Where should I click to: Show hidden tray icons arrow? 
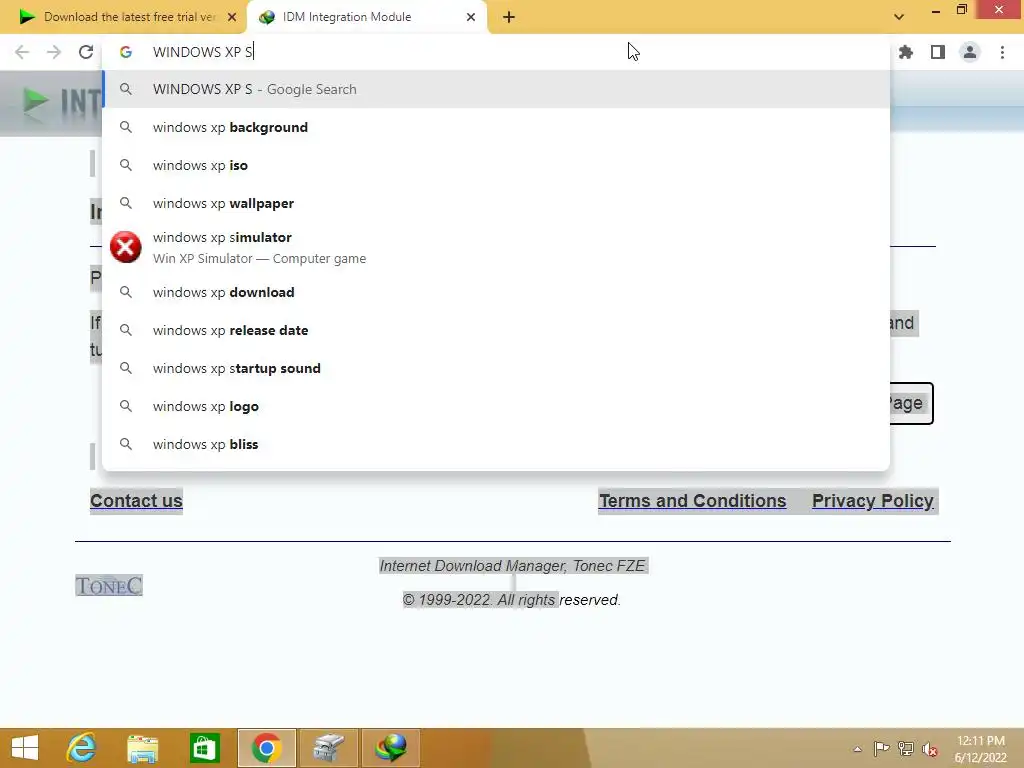857,749
